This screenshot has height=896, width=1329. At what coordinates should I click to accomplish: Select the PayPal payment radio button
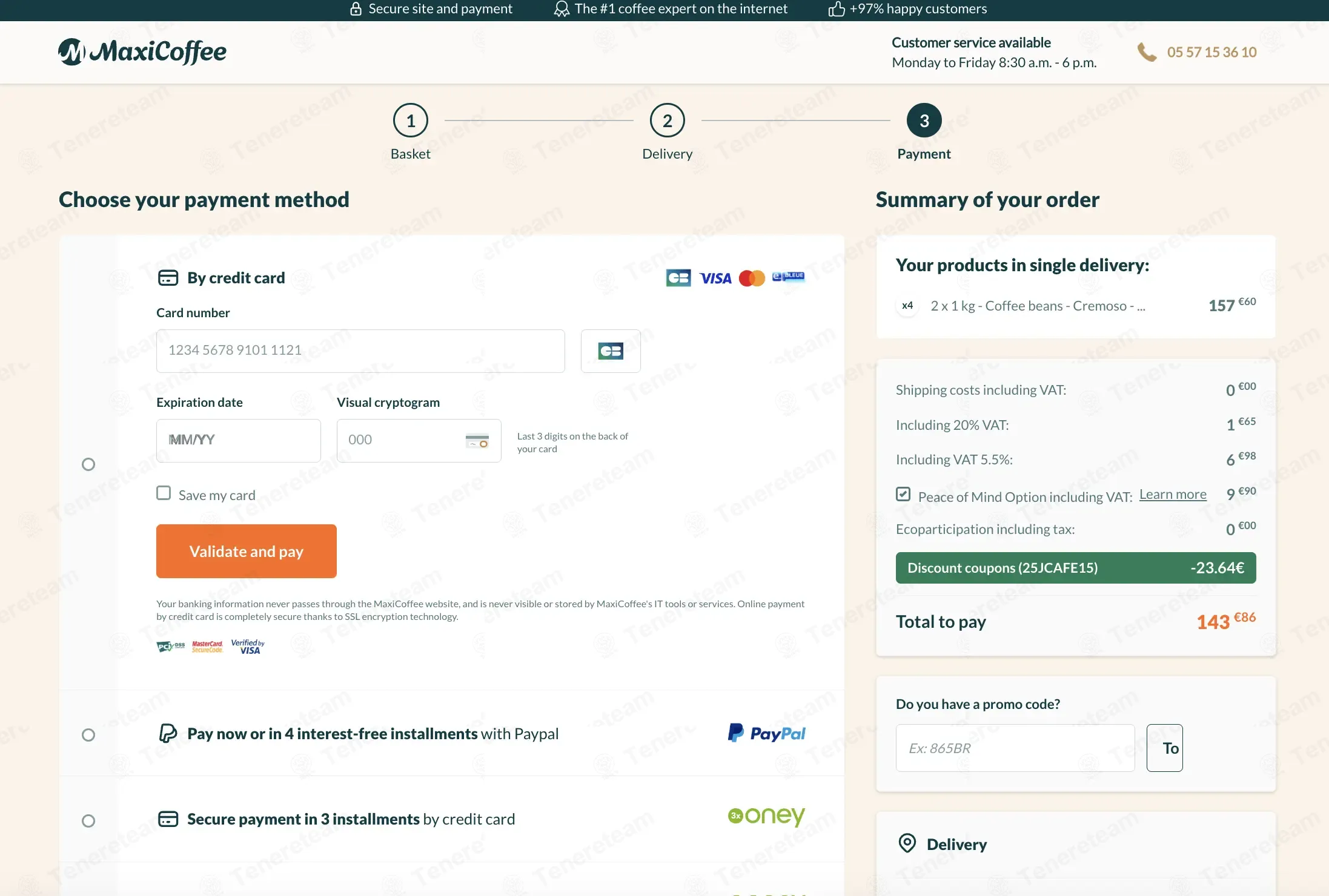(x=88, y=735)
